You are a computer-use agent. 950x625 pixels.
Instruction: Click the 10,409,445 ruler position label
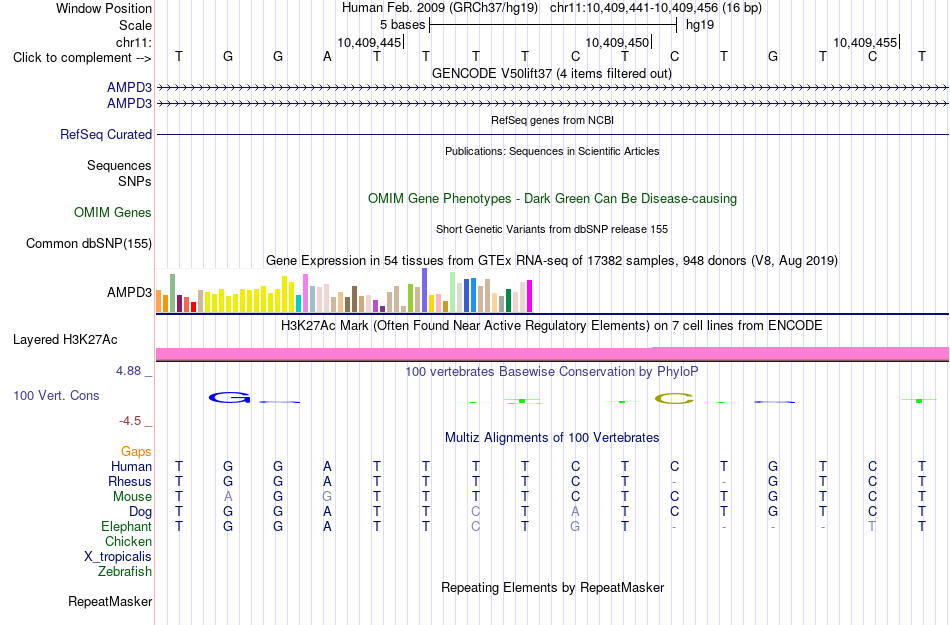370,42
